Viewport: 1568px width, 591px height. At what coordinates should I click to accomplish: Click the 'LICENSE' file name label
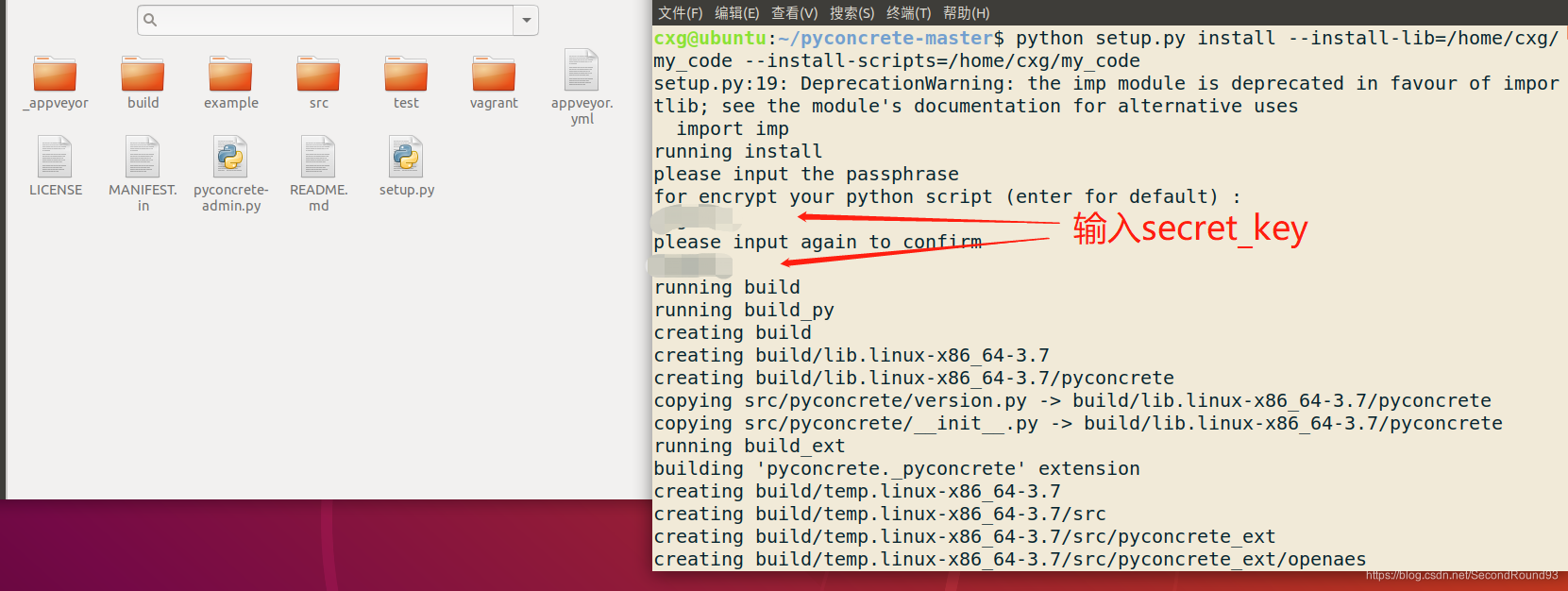(x=56, y=190)
